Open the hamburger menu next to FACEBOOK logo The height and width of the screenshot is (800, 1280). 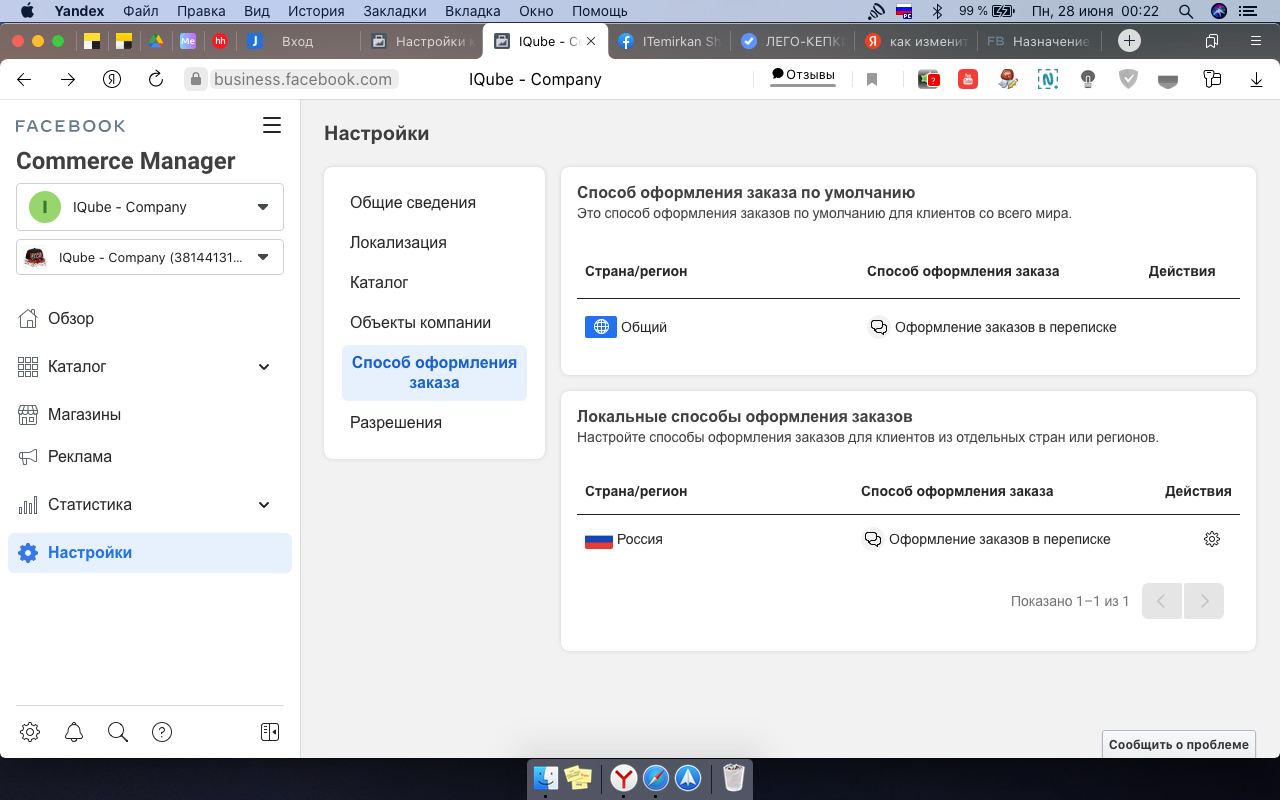271,125
